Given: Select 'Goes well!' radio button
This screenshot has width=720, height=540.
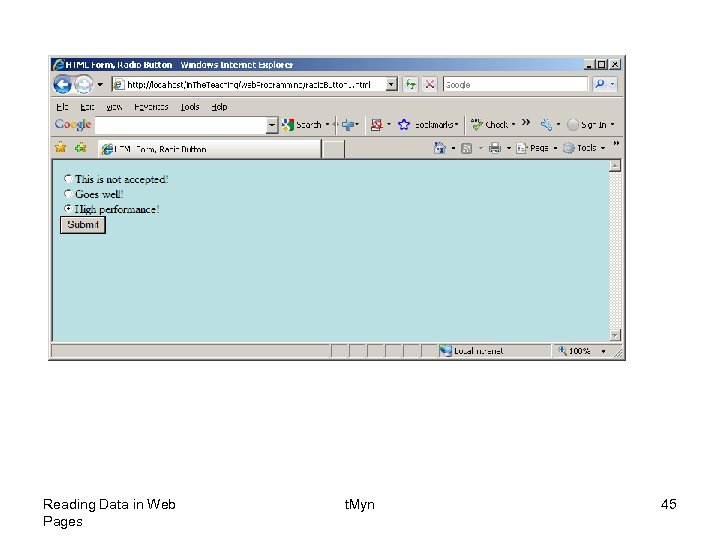Looking at the screenshot, I should click(68, 193).
